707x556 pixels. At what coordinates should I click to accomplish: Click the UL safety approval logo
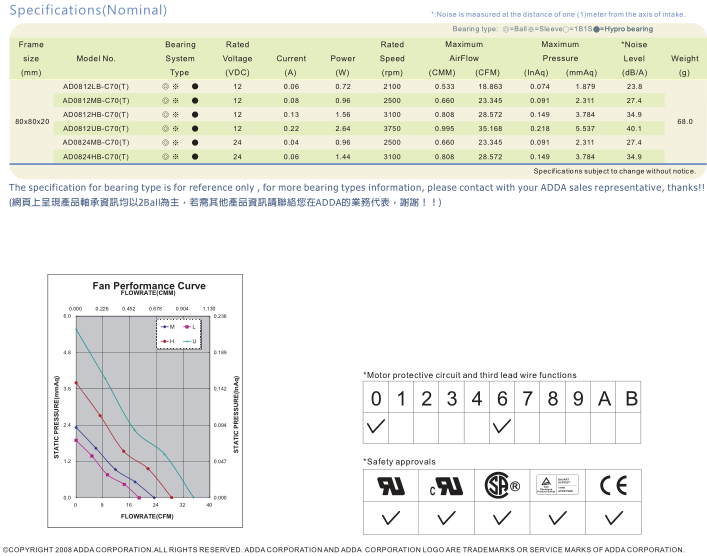pyautogui.click(x=391, y=486)
